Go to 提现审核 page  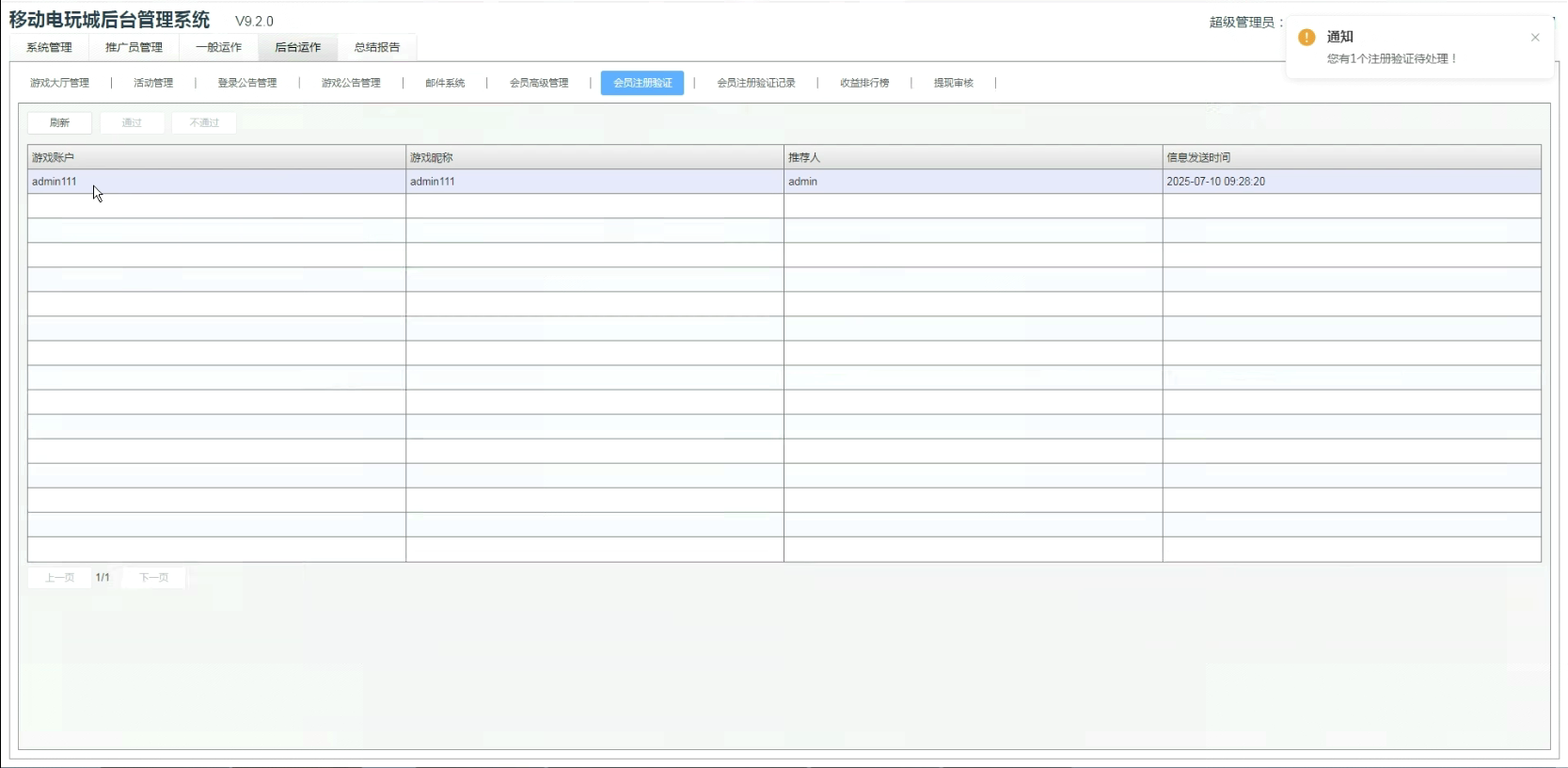click(x=954, y=83)
